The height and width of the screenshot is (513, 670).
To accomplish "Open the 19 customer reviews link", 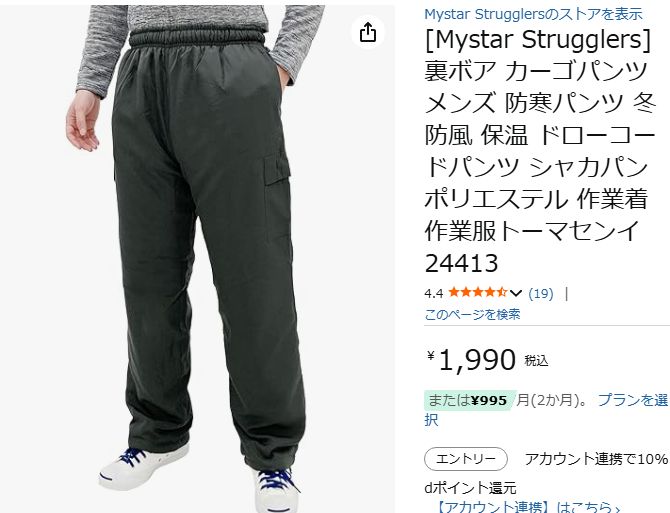I will click(x=541, y=293).
